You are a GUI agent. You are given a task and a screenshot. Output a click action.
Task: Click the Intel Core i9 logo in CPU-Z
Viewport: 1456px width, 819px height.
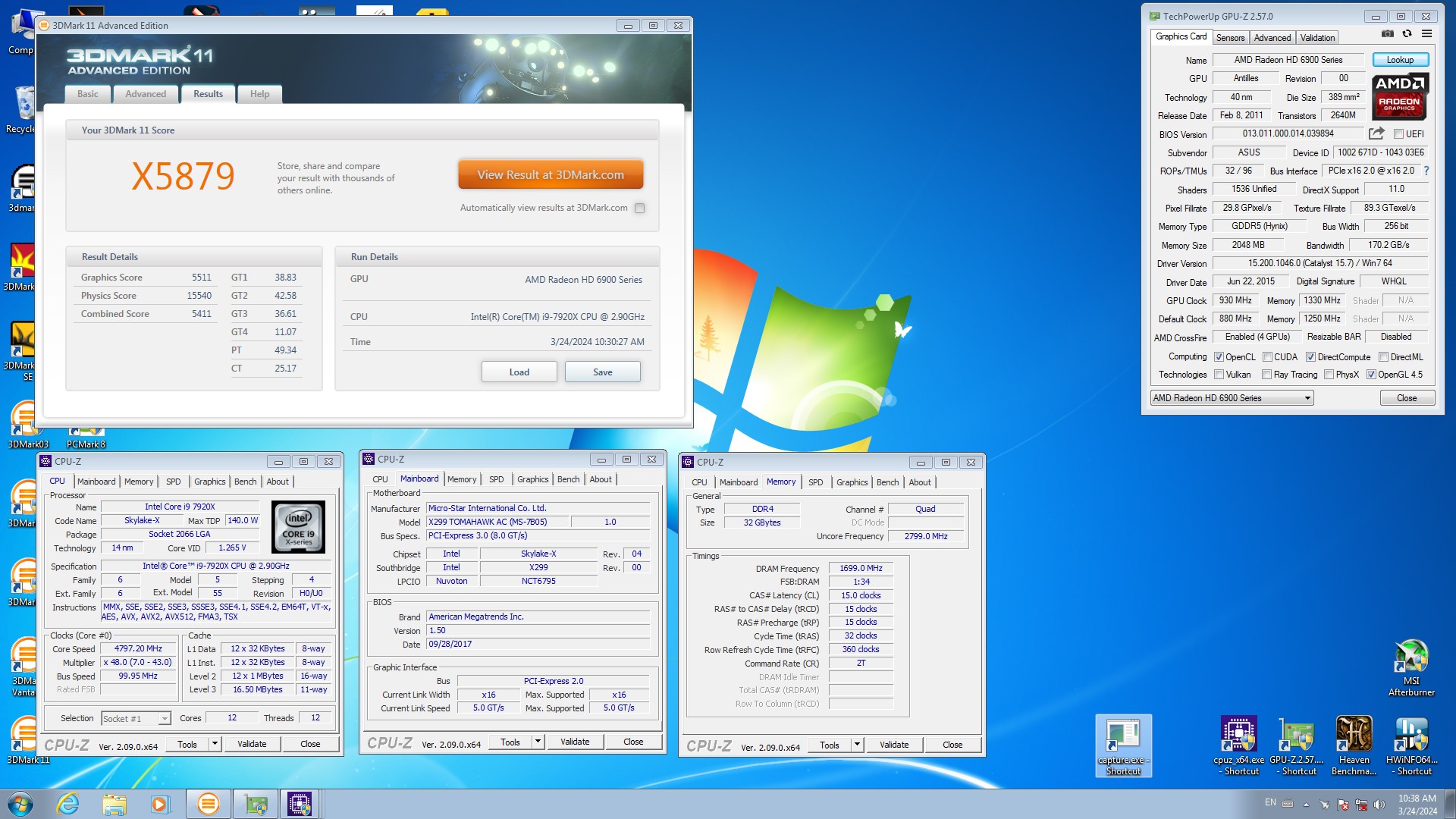(298, 526)
